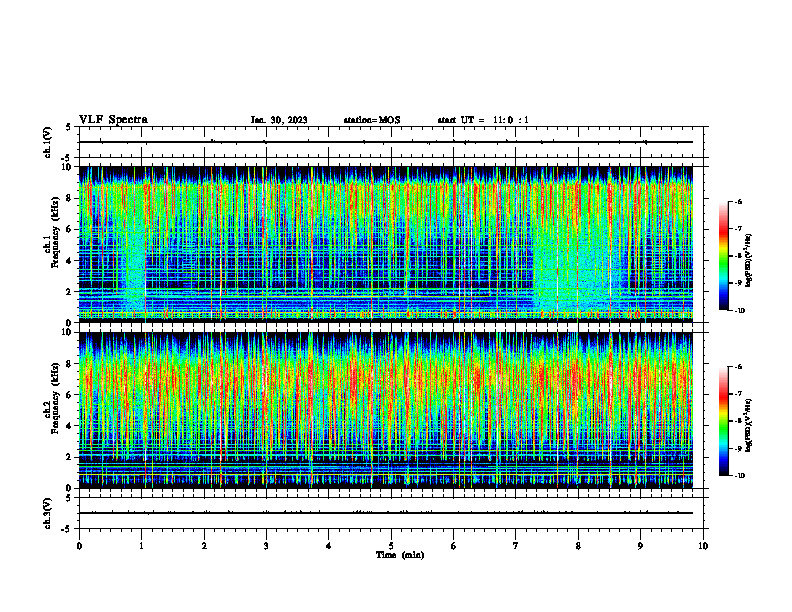792x612 pixels.
Task: Click the "-7" label on lower color bar
Action: [739, 394]
